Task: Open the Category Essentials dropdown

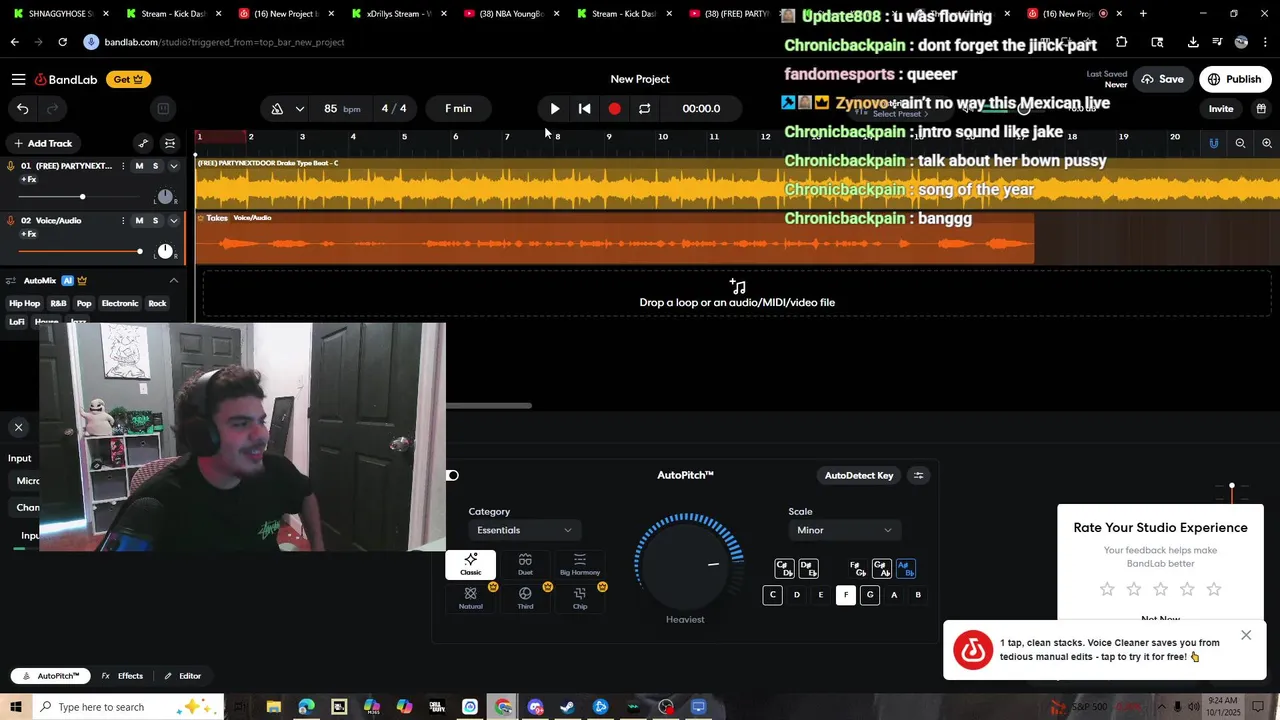Action: (524, 530)
